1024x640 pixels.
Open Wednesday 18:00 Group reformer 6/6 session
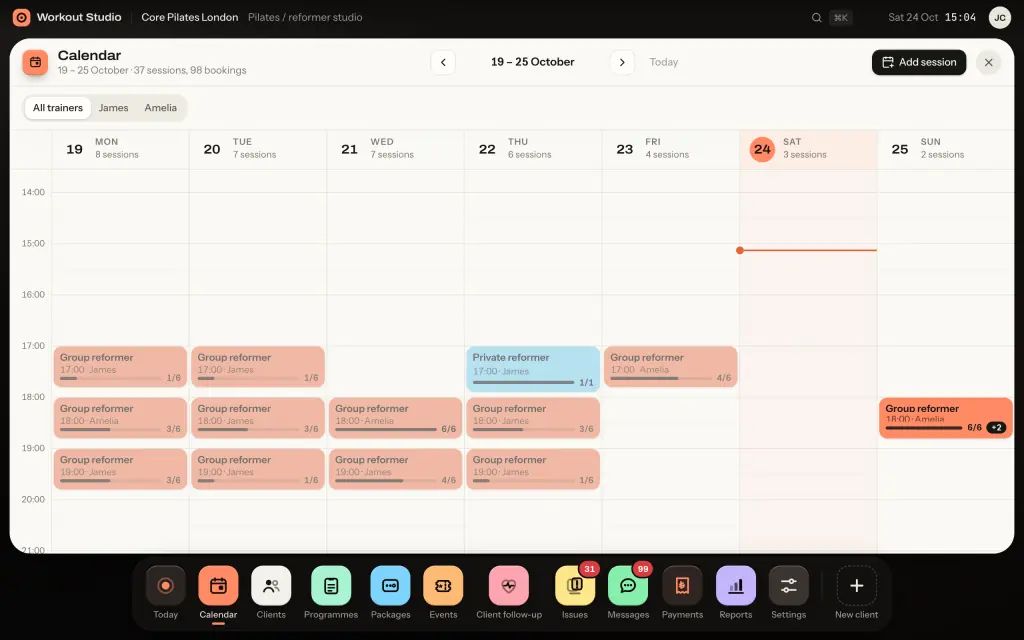click(x=396, y=418)
